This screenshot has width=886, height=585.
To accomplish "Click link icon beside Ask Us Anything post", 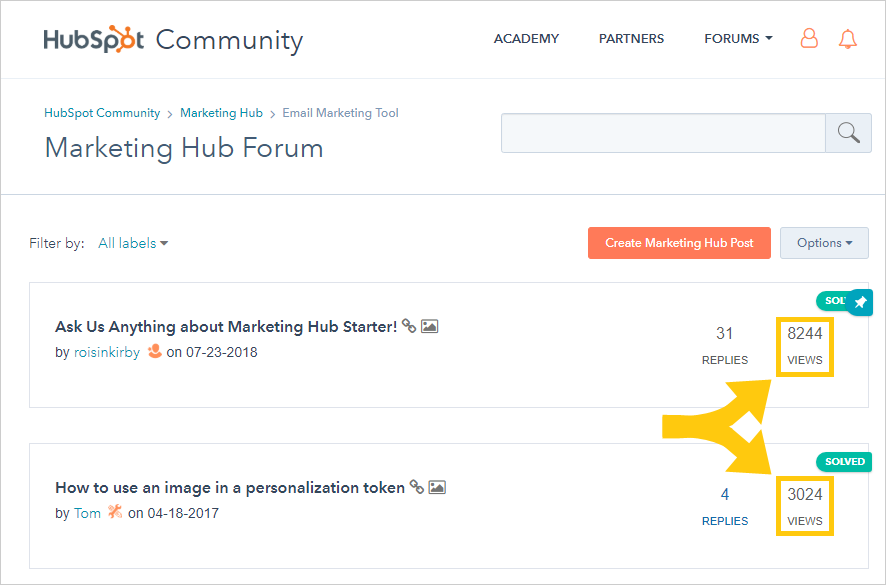I will tap(409, 326).
